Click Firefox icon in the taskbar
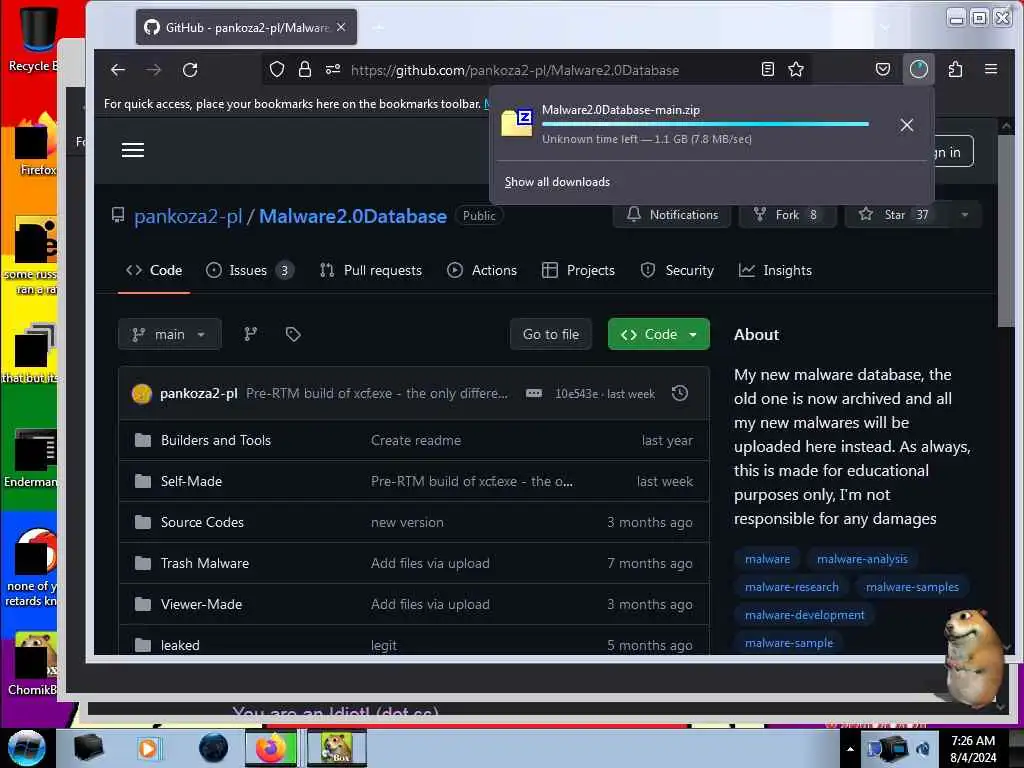Image resolution: width=1024 pixels, height=768 pixels. [271, 748]
